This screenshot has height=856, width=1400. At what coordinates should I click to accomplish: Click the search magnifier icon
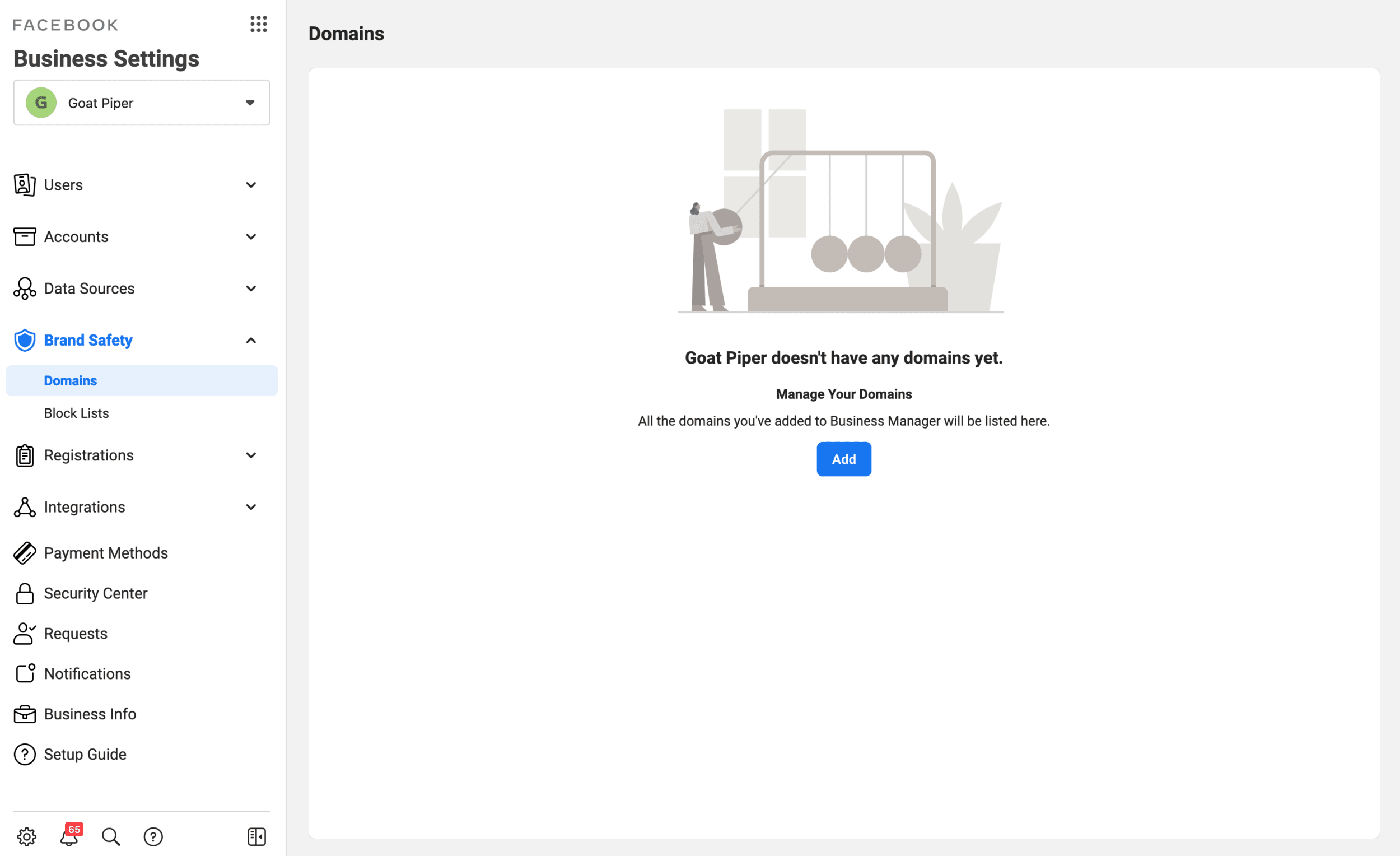tap(111, 836)
